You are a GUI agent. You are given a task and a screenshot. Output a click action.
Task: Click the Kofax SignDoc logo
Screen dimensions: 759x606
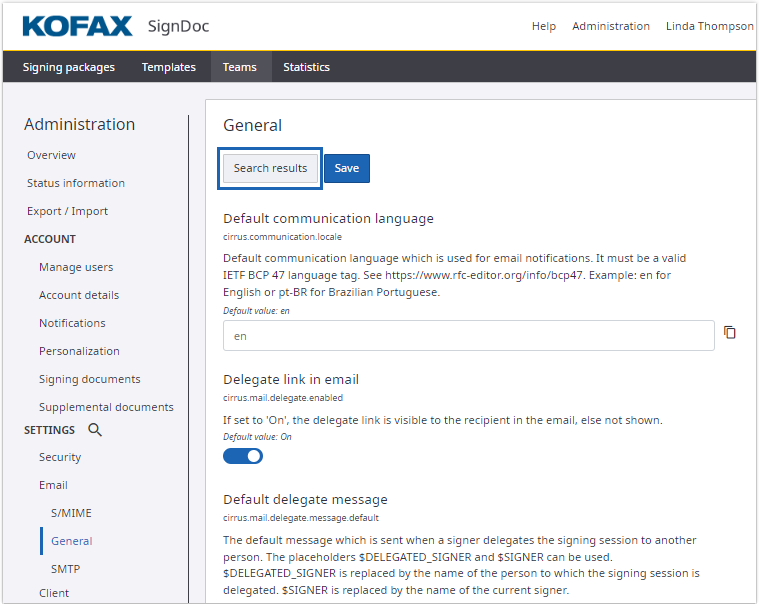coord(115,26)
